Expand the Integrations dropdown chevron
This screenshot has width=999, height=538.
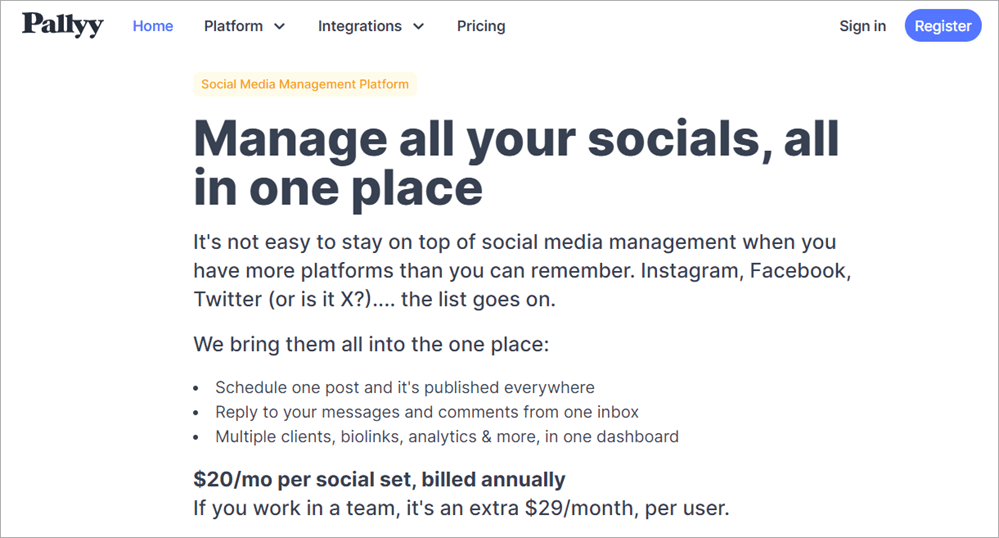click(x=418, y=27)
